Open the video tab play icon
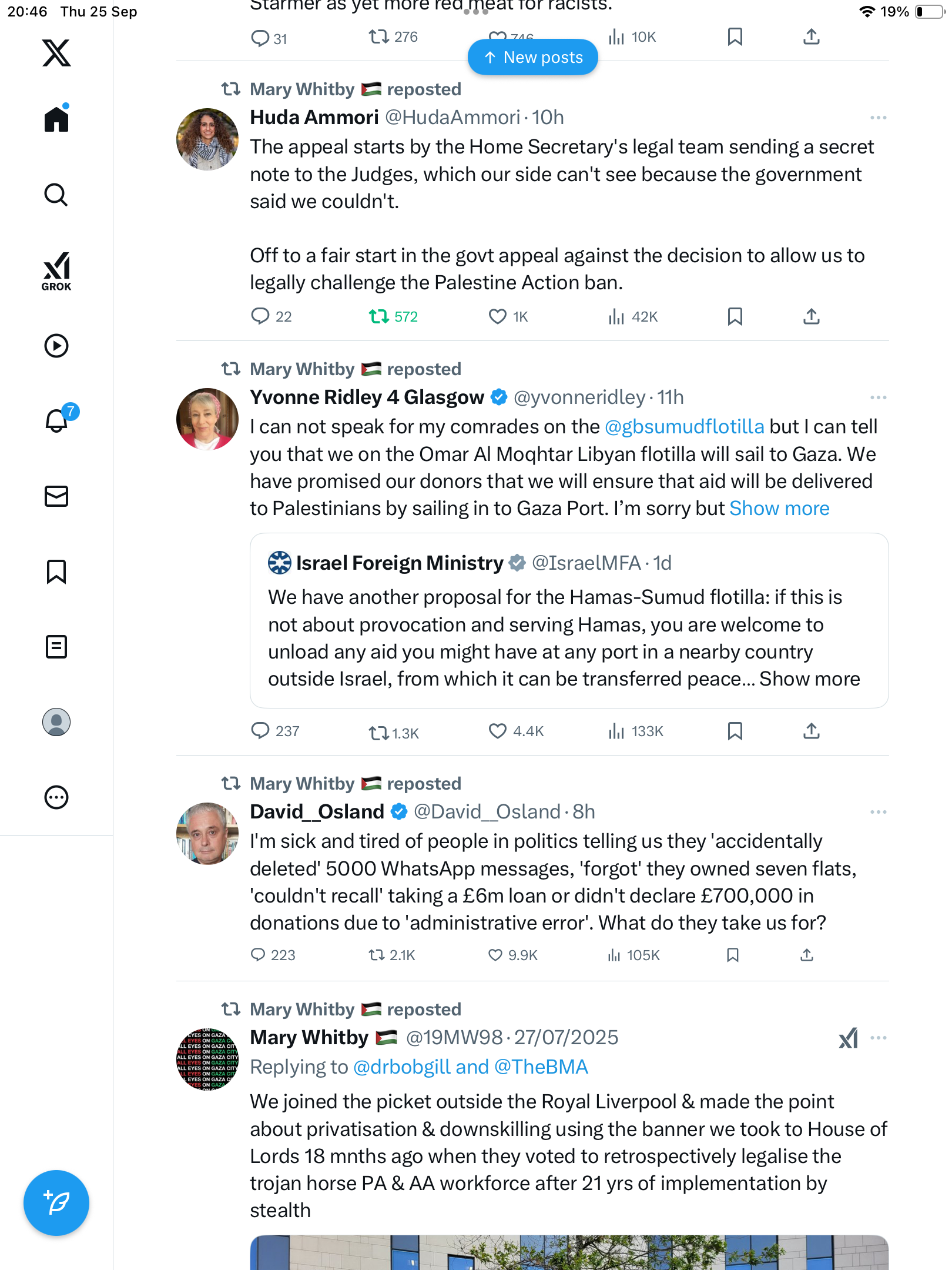This screenshot has width=952, height=1270. coord(56,346)
